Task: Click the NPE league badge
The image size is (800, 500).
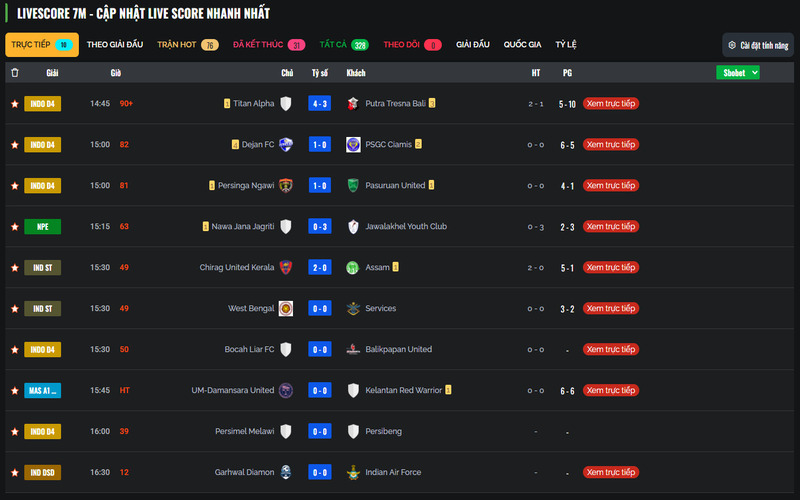Action: [x=42, y=227]
